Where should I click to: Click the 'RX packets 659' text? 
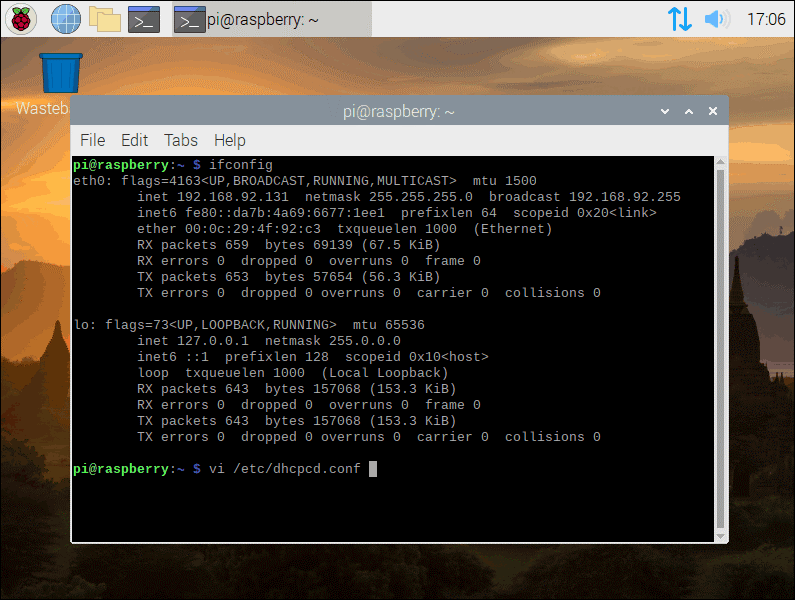(193, 244)
